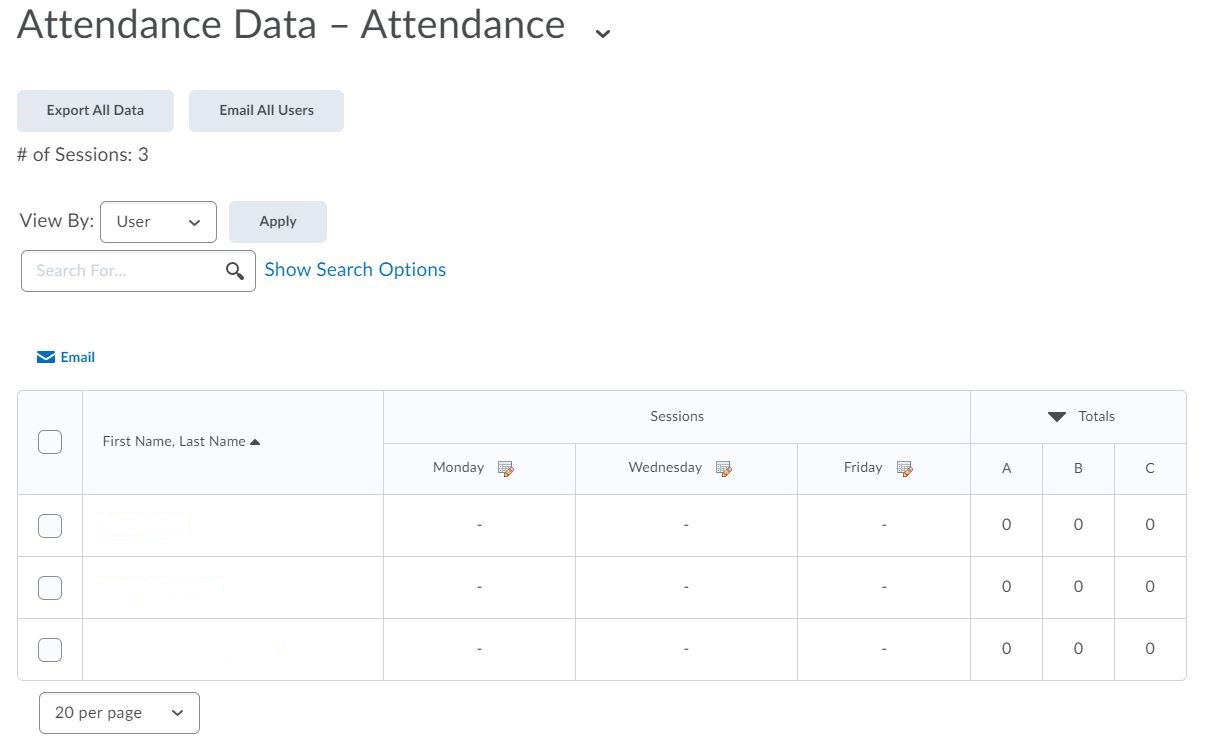Select the third user row checkbox
This screenshot has width=1212, height=749.
pos(50,649)
